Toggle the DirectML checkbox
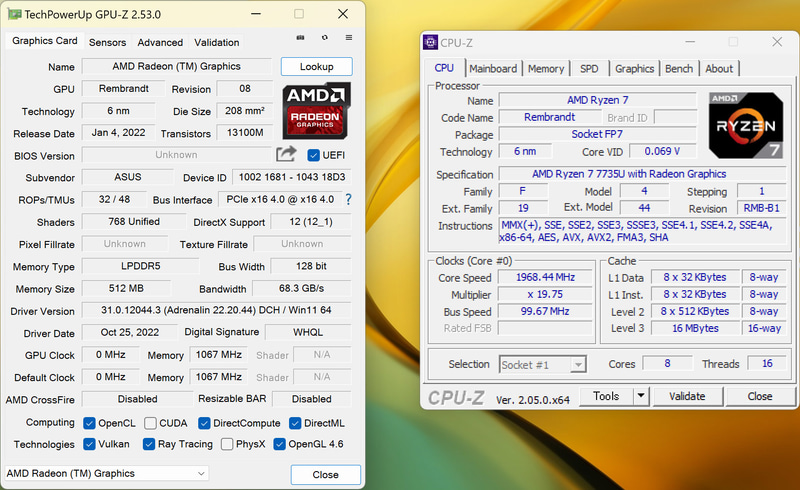 pos(295,423)
